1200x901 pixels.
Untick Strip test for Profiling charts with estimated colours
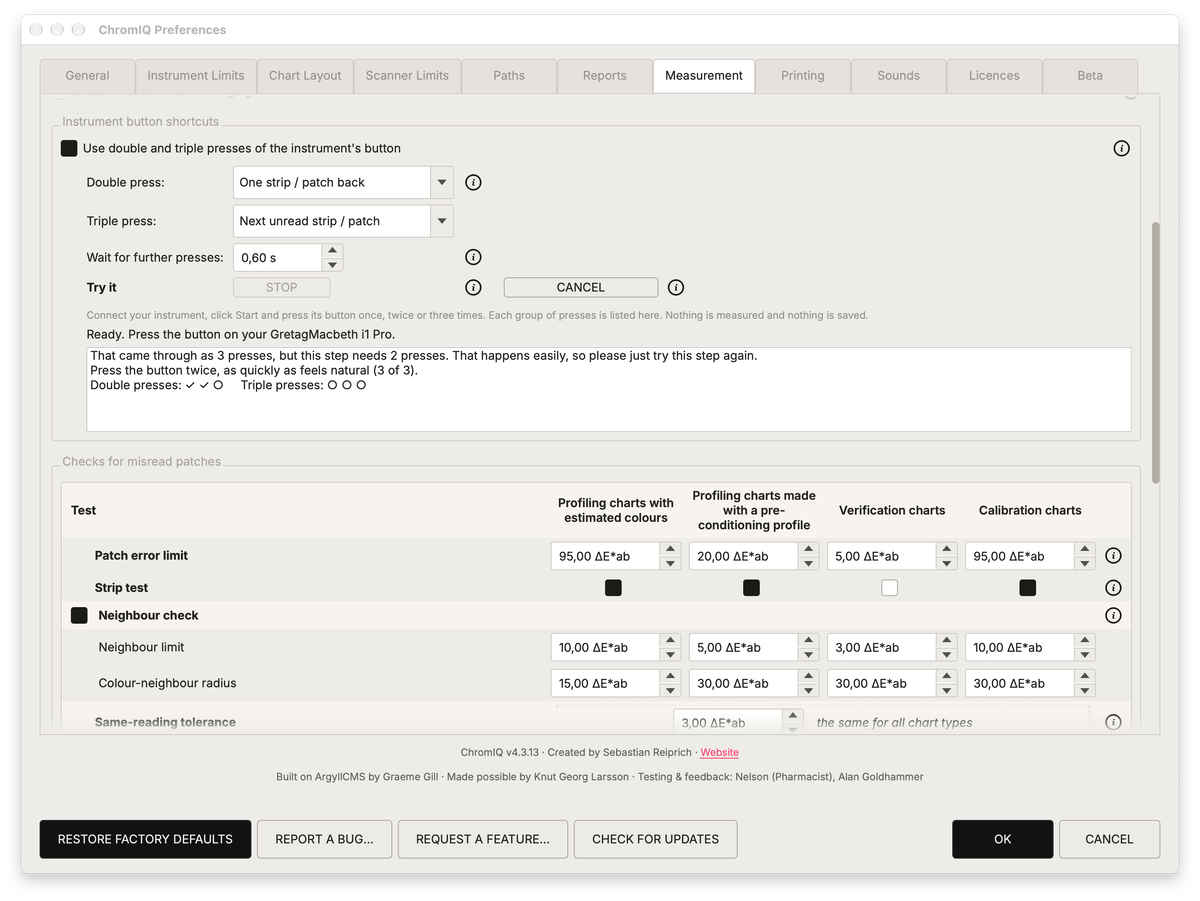coord(613,588)
